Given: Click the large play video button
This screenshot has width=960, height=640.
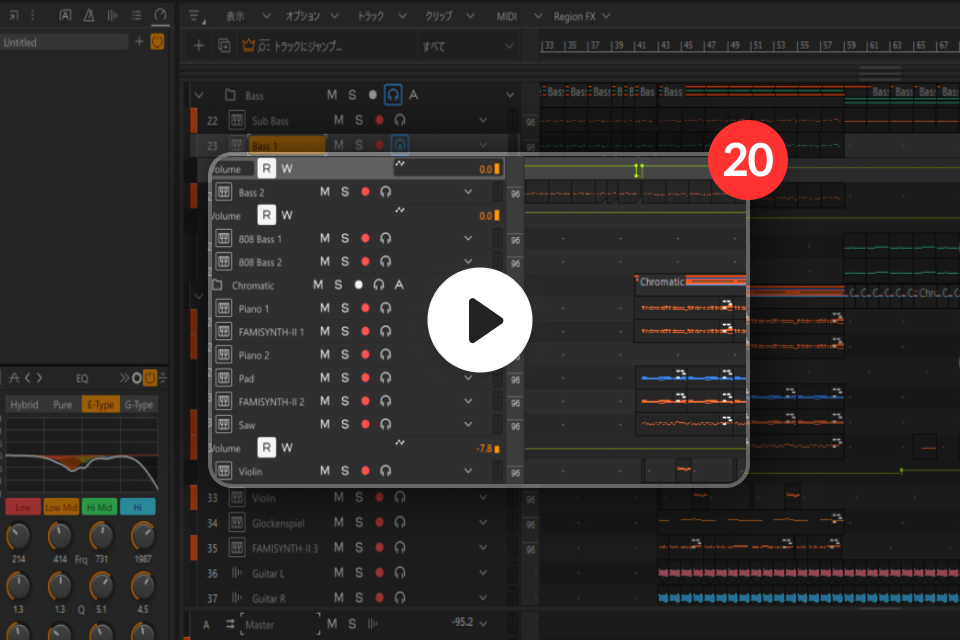Looking at the screenshot, I should coord(479,320).
